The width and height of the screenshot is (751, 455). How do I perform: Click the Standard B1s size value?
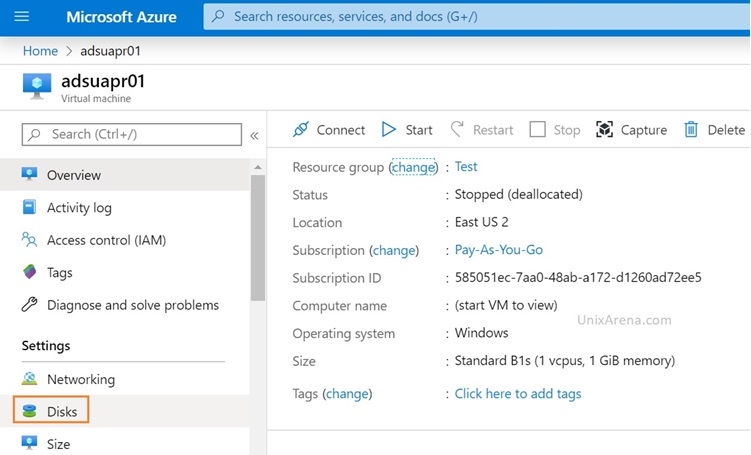coord(565,360)
